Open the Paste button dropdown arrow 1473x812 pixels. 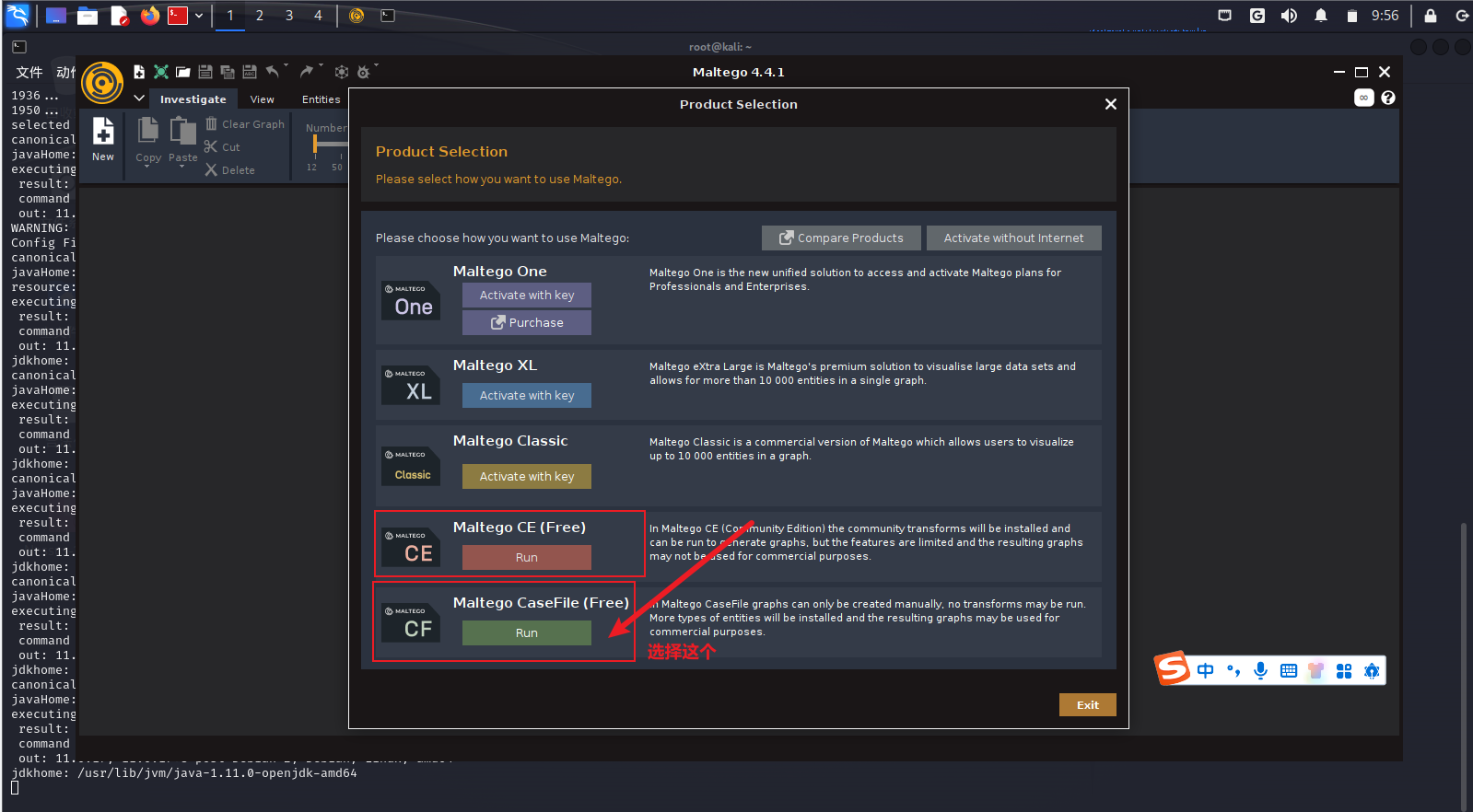(182, 168)
